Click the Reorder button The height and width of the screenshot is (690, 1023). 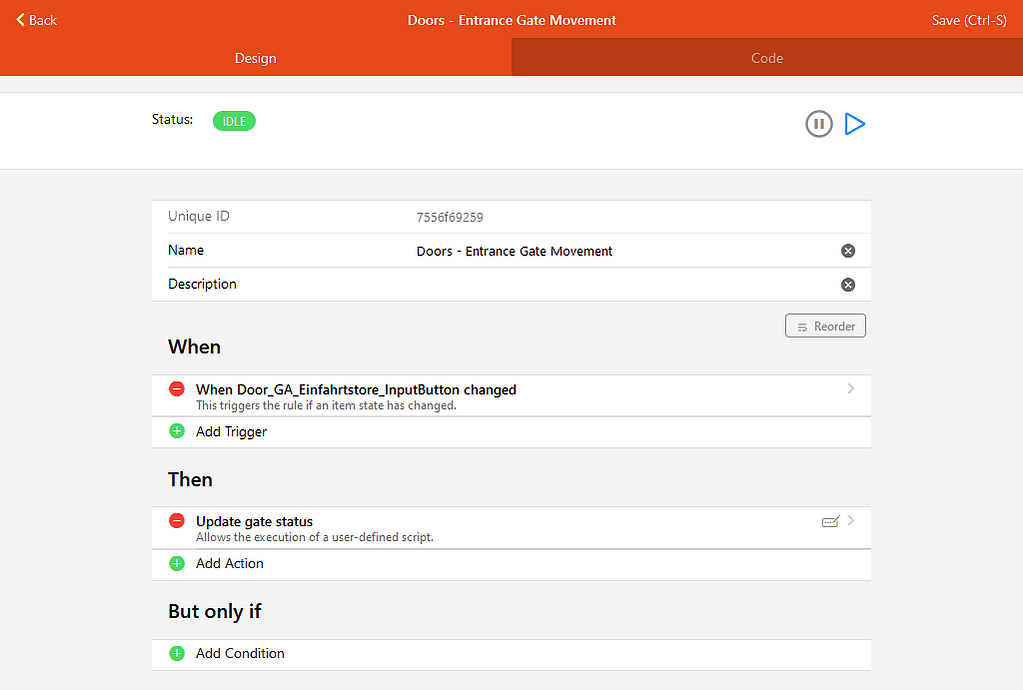(x=825, y=326)
